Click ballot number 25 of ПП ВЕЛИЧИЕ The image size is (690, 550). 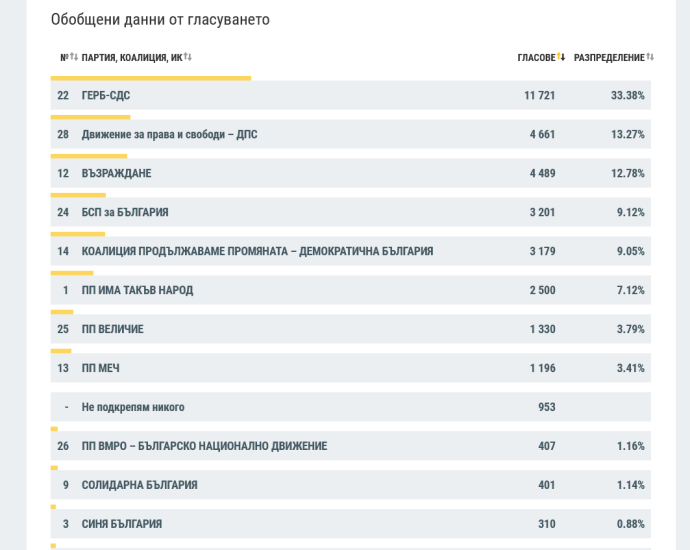[63, 329]
